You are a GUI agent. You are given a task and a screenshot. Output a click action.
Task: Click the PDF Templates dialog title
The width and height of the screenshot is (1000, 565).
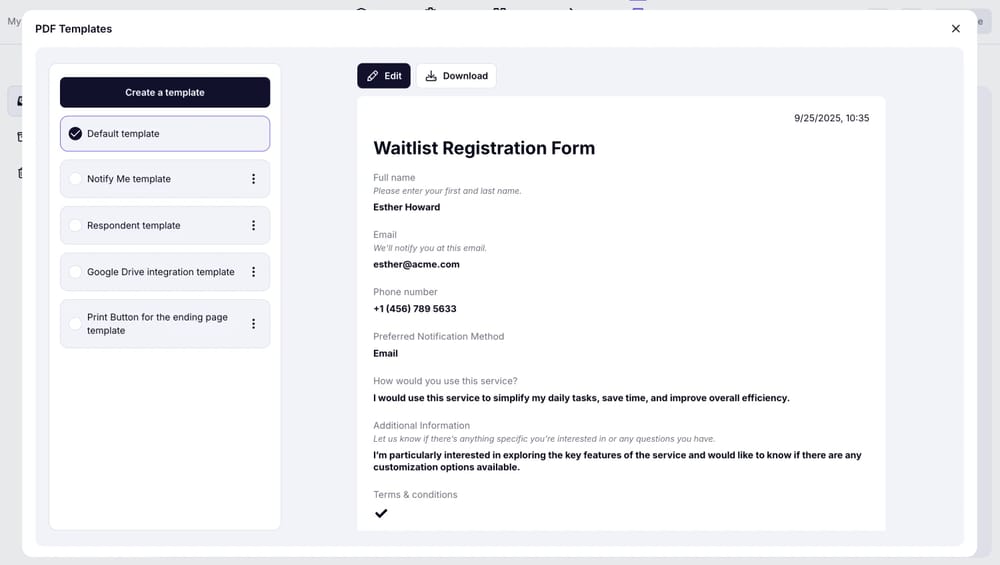click(73, 29)
